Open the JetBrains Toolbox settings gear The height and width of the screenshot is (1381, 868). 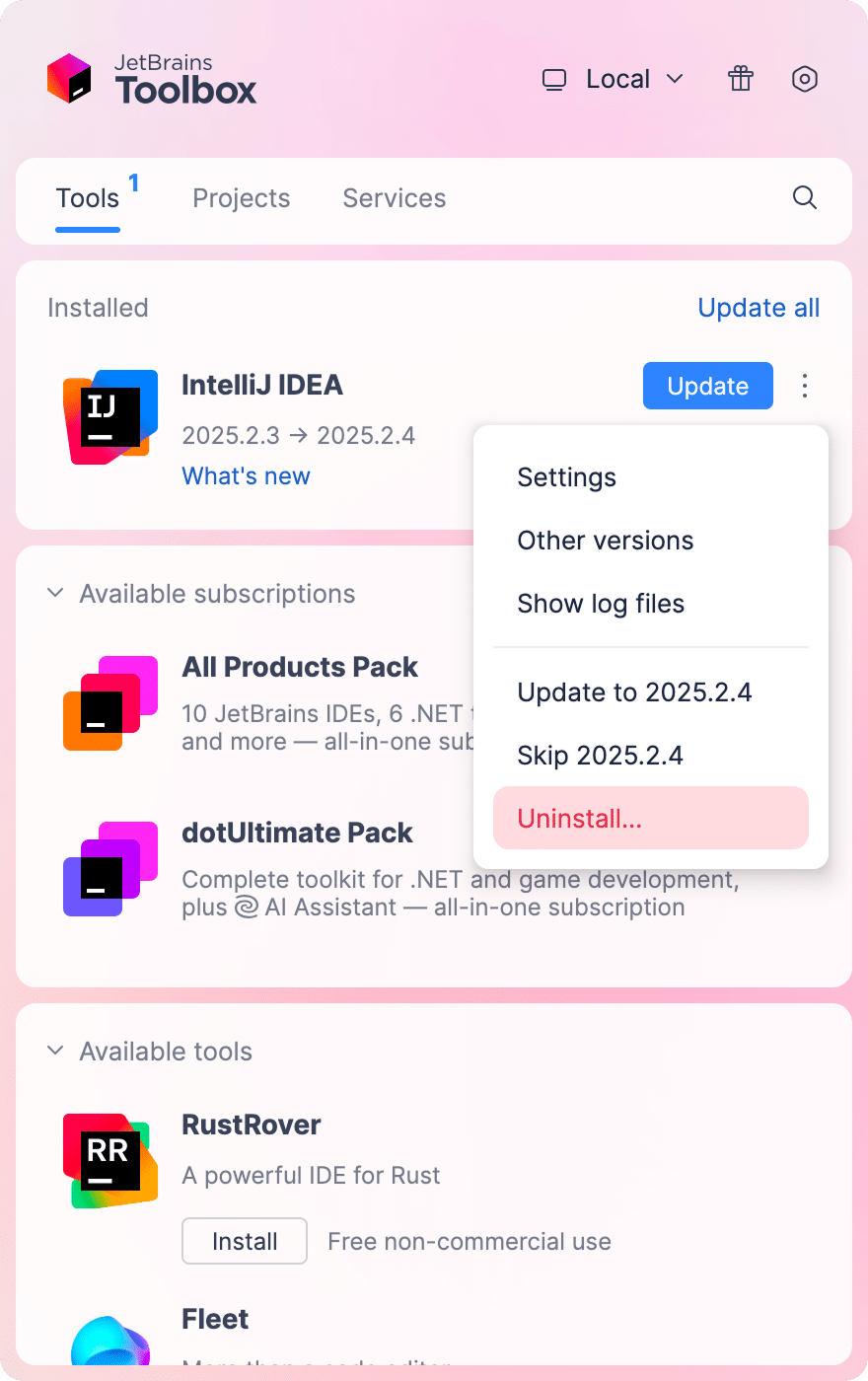coord(805,79)
